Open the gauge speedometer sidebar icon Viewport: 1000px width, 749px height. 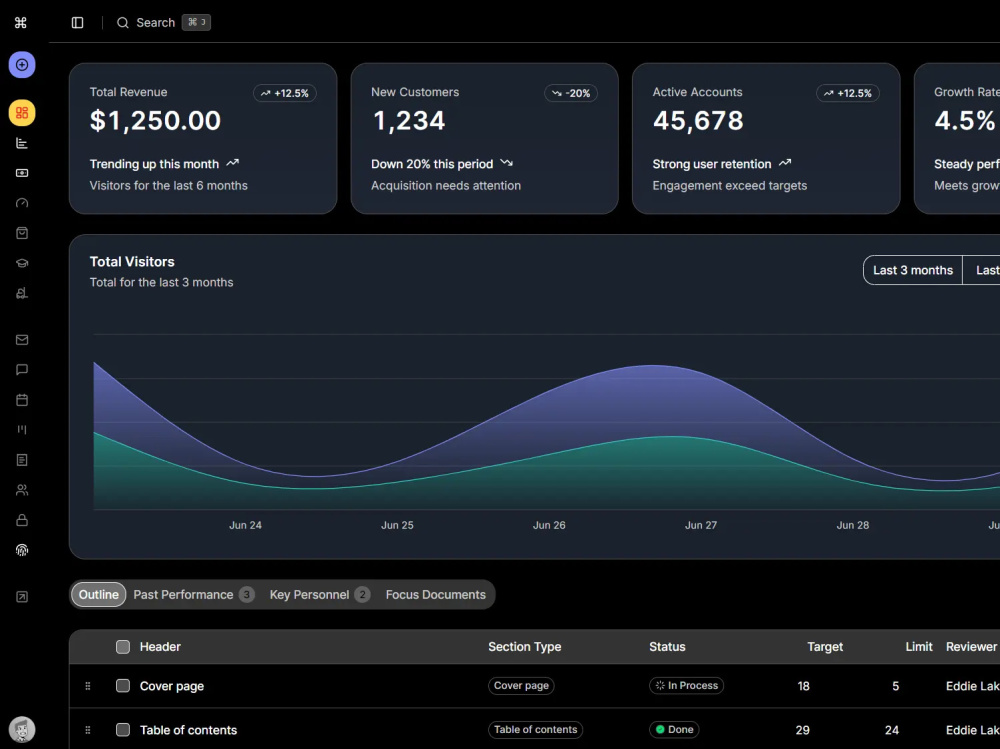tap(22, 203)
